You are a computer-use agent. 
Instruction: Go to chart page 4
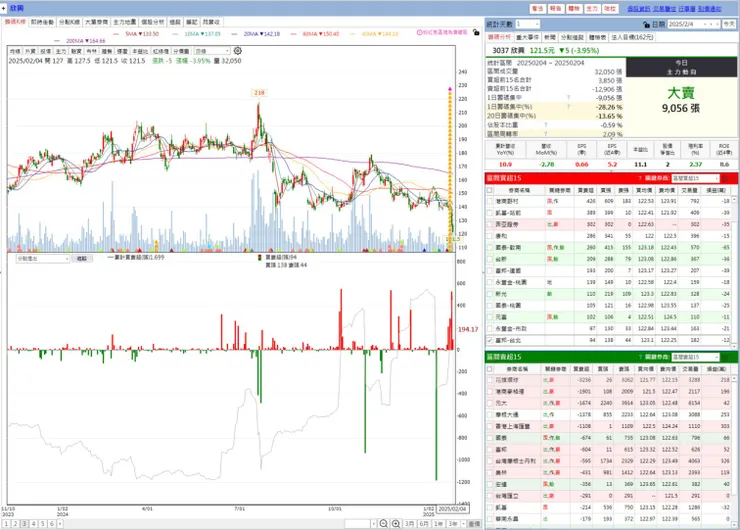(x=34, y=524)
